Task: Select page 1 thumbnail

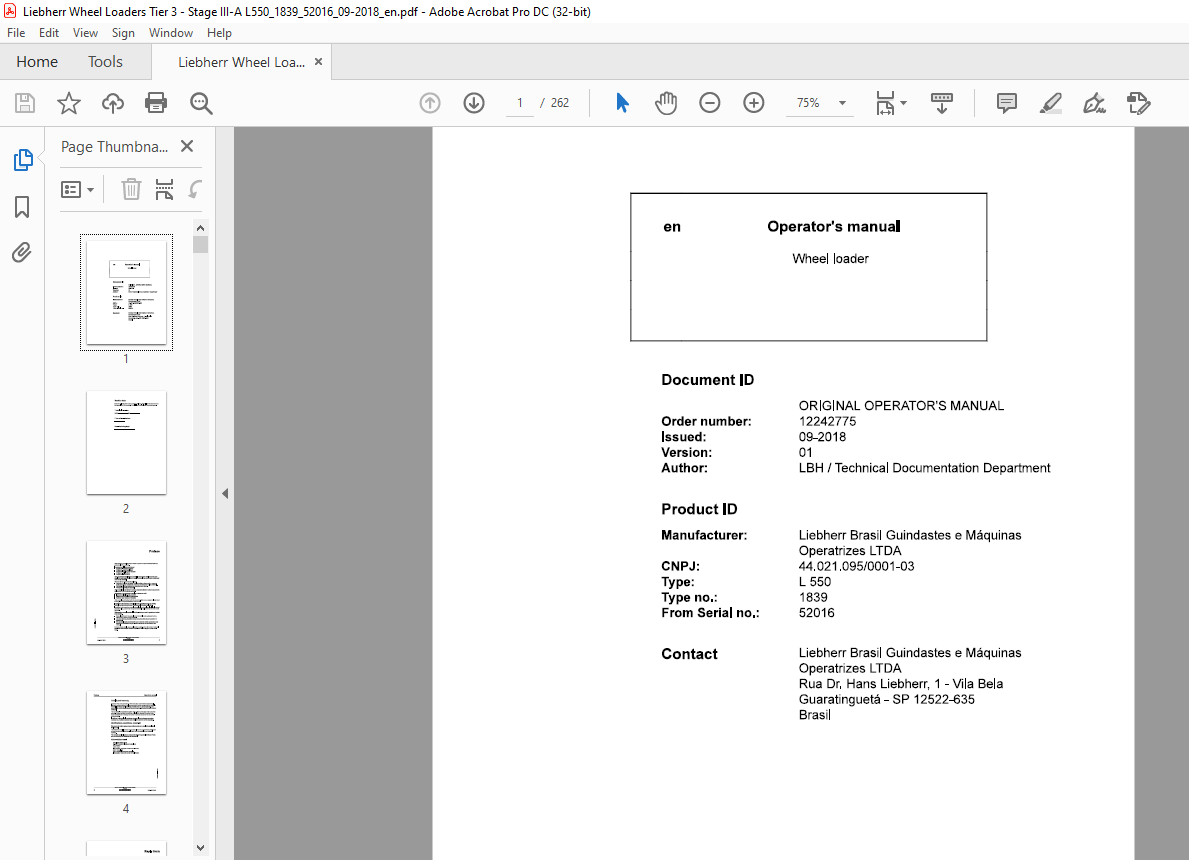Action: [127, 293]
